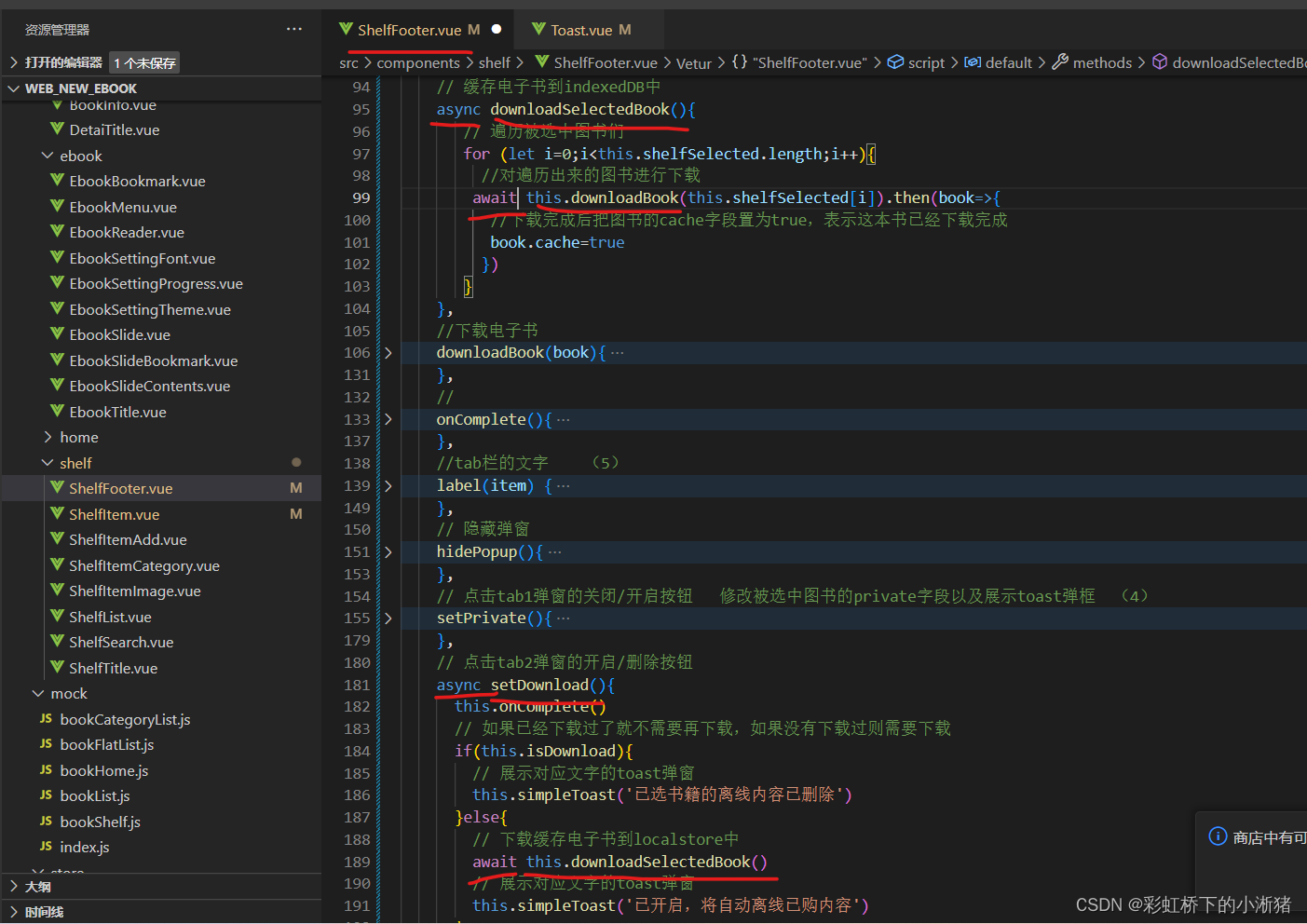Viewport: 1307px width, 924px height.
Task: Click the info icon in the notification popup
Action: [x=1218, y=836]
